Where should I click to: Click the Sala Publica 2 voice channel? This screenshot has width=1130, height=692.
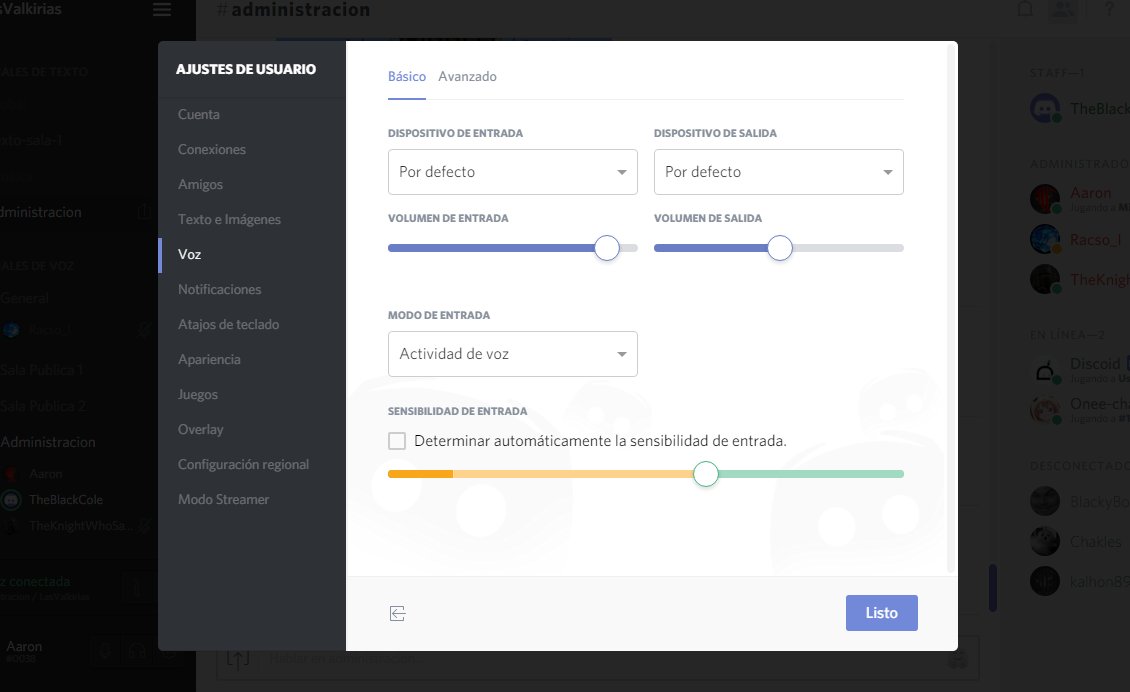pos(43,406)
